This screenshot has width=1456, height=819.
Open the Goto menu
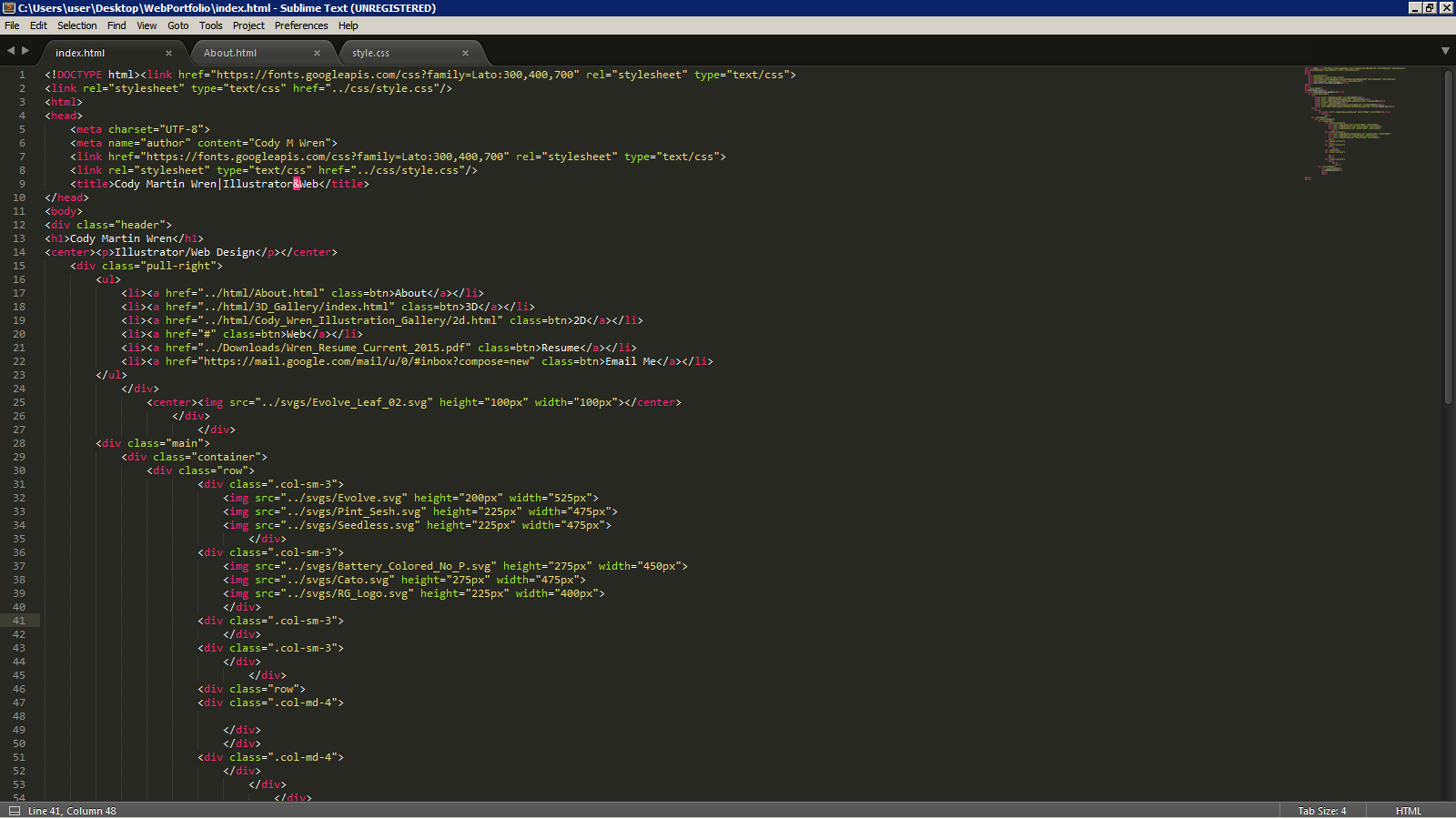pos(177,25)
